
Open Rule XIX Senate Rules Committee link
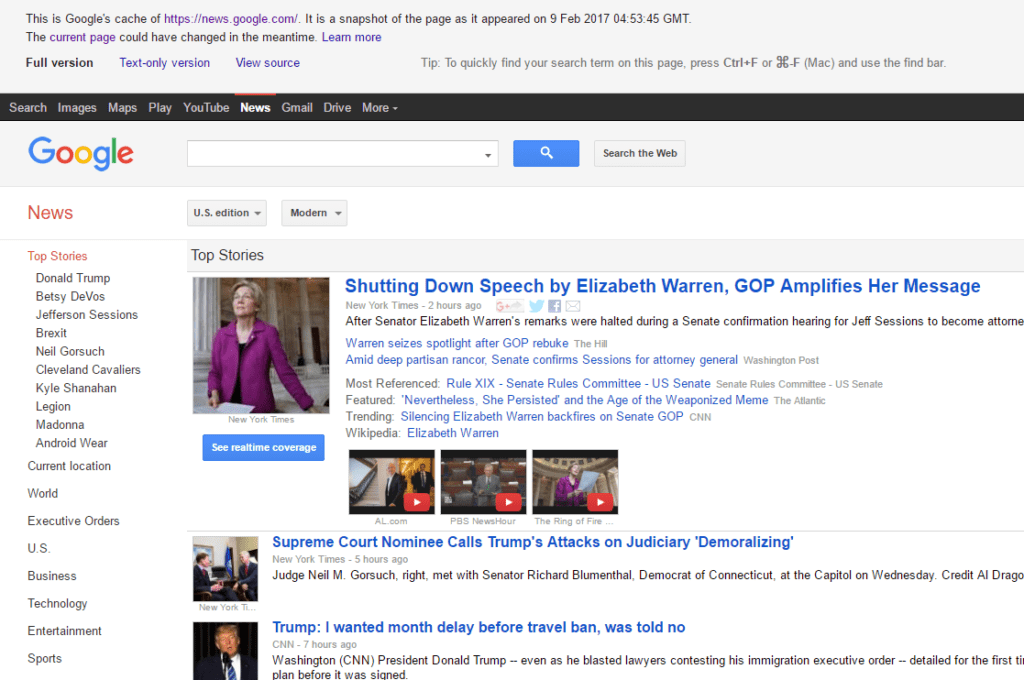pos(579,384)
